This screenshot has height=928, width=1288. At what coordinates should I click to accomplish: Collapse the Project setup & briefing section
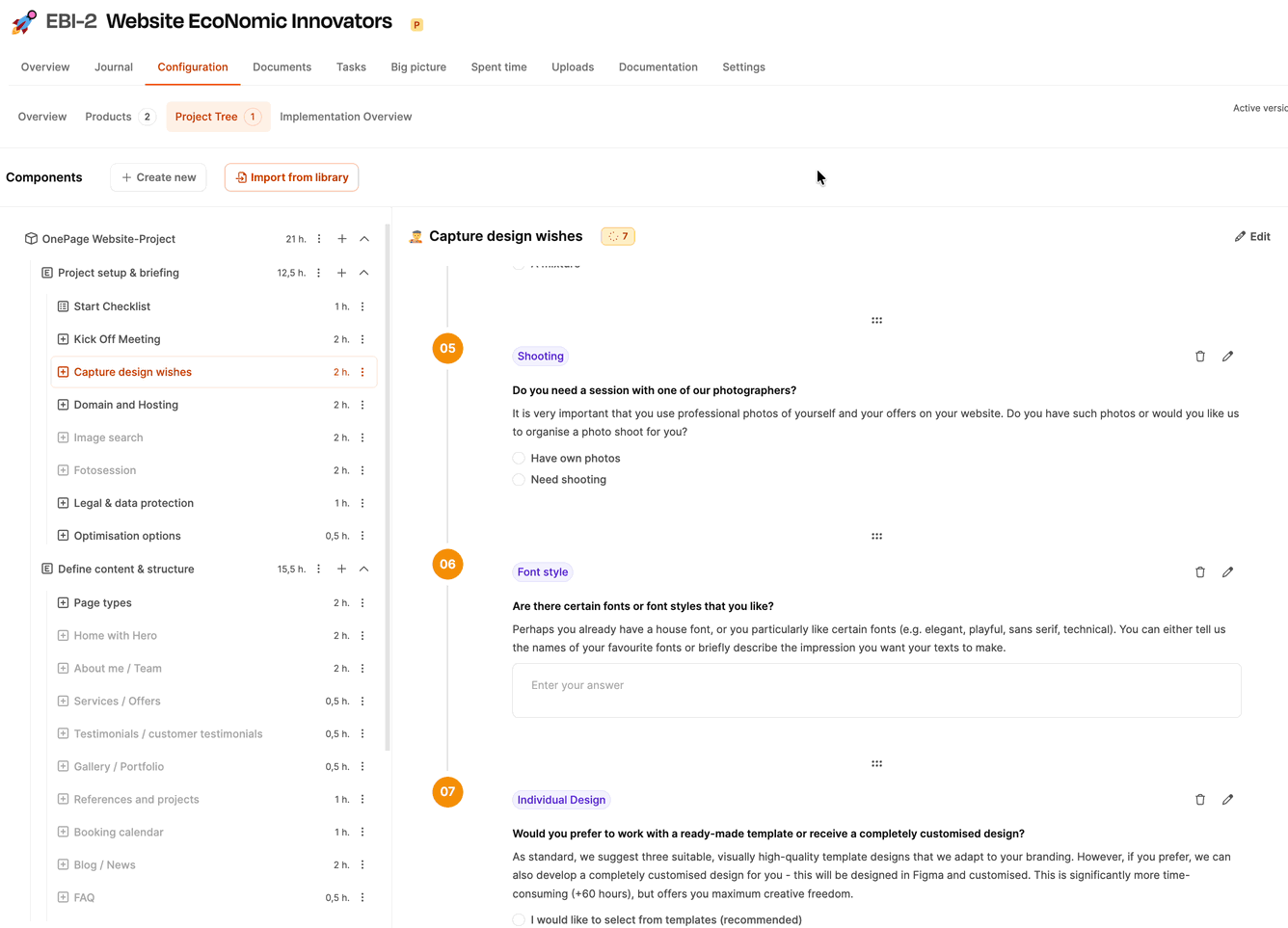(x=364, y=273)
